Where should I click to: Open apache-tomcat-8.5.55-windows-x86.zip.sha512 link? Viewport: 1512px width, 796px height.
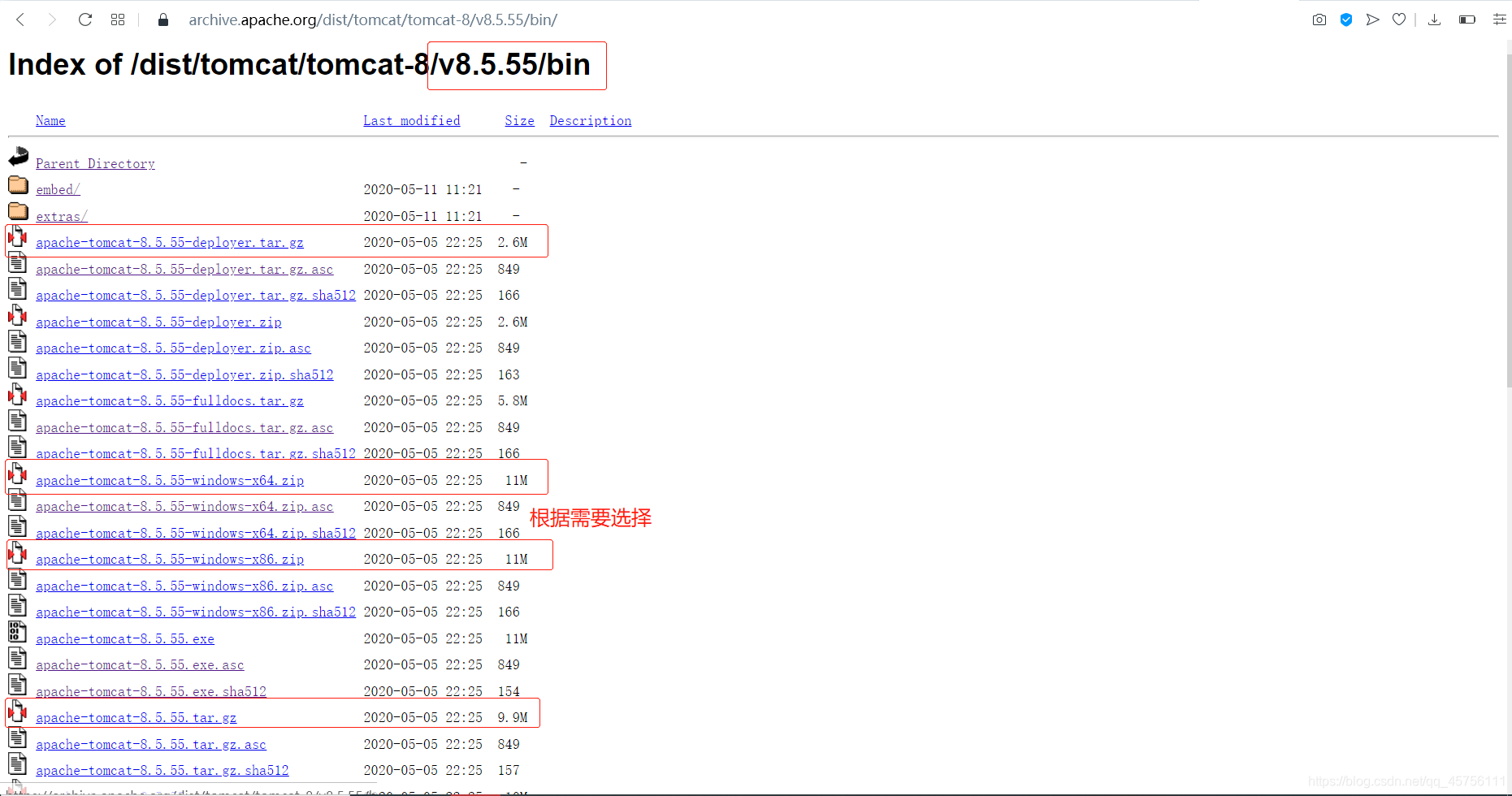[196, 612]
